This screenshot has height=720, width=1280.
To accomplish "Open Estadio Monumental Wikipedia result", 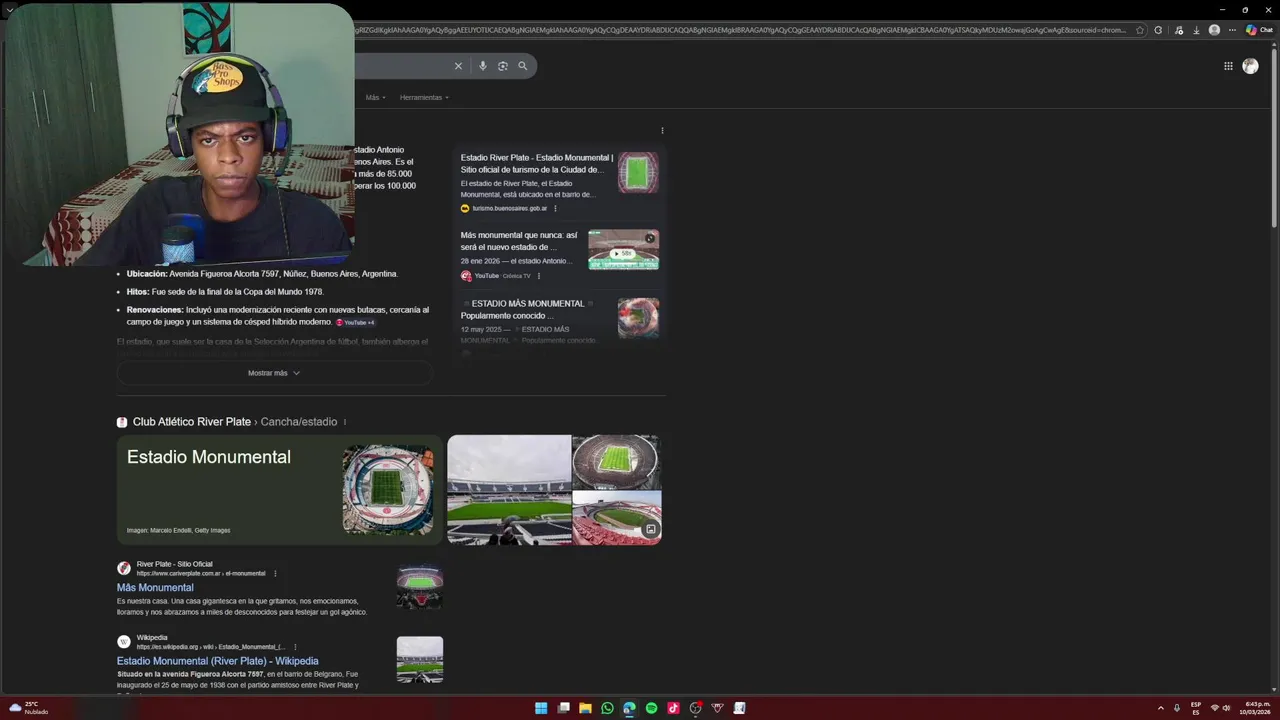I will click(x=218, y=661).
